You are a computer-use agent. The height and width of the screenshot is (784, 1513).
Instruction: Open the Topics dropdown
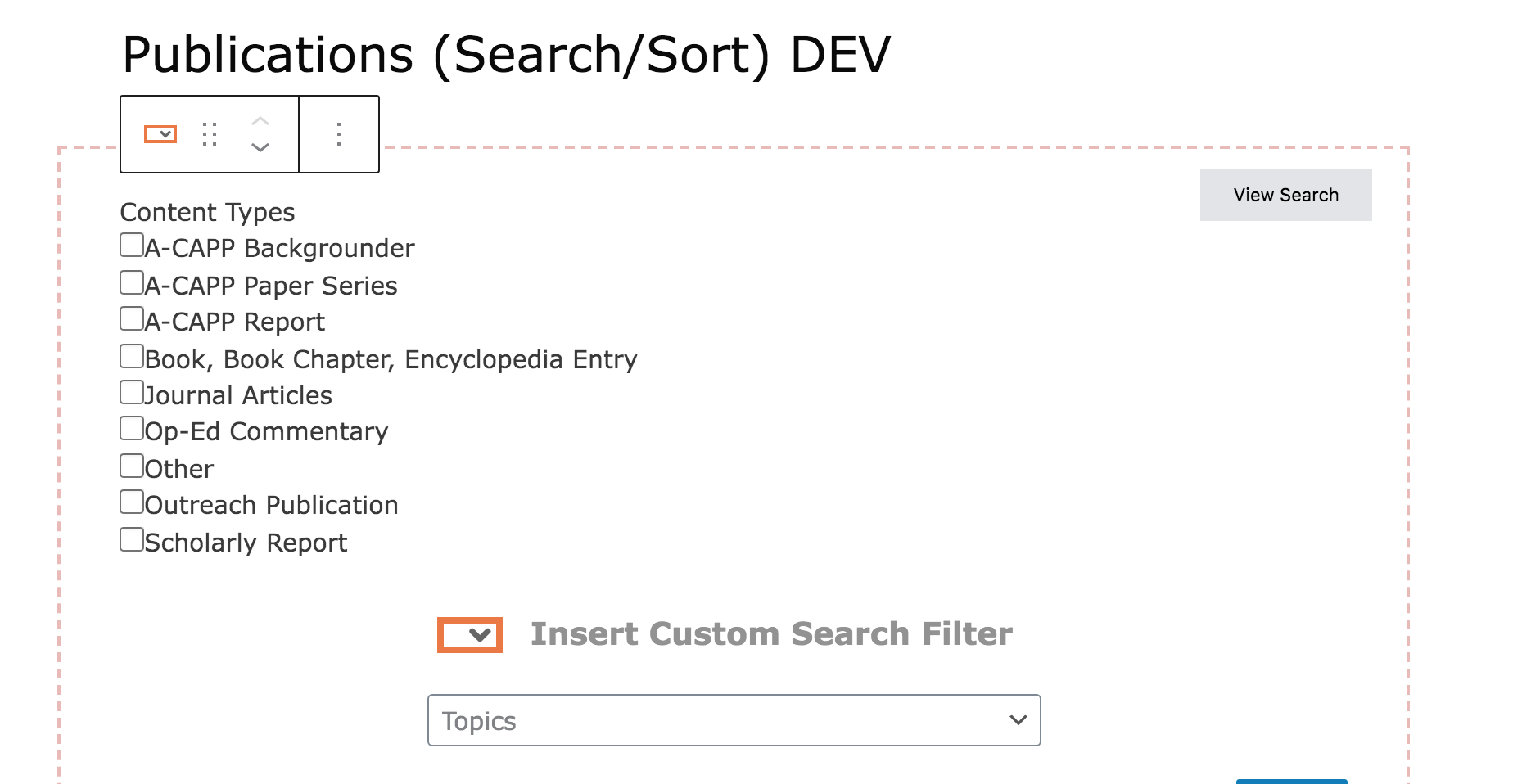734,720
